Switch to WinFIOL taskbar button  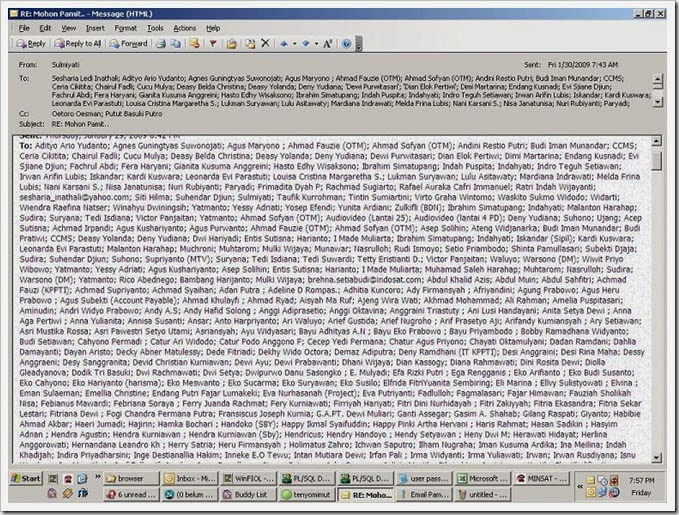click(249, 478)
